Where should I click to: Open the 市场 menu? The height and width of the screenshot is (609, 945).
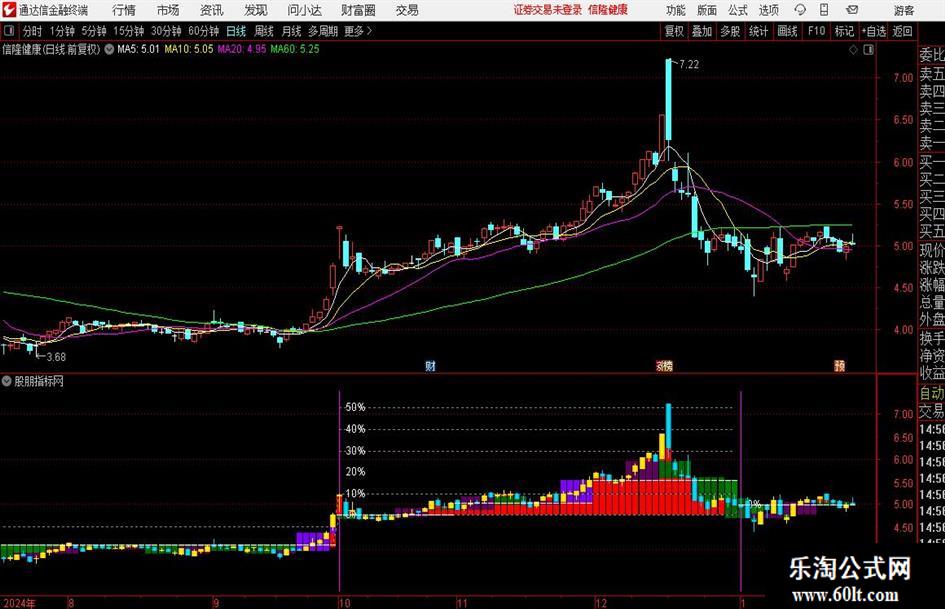(x=168, y=10)
